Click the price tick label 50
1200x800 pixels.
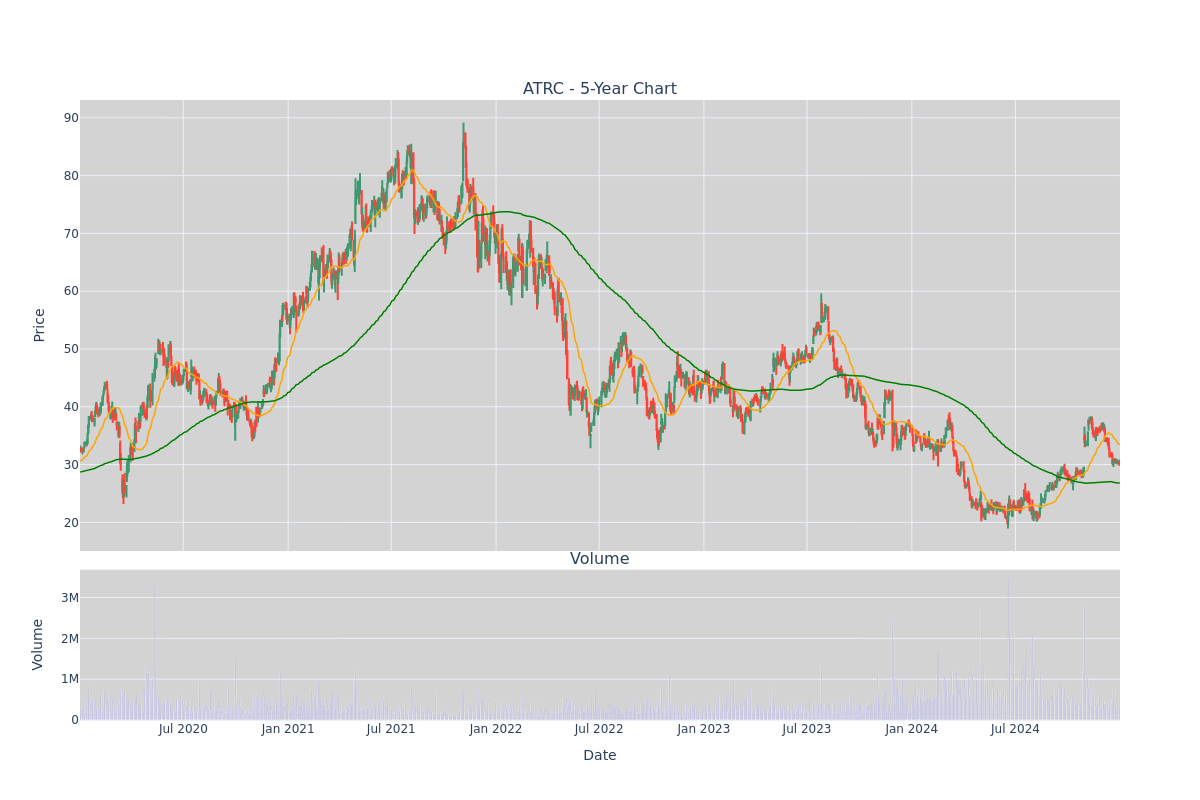coord(72,349)
